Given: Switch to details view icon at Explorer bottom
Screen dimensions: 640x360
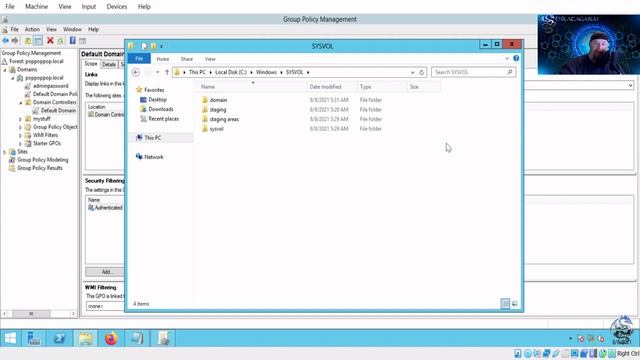Looking at the screenshot, I should pyautogui.click(x=505, y=303).
